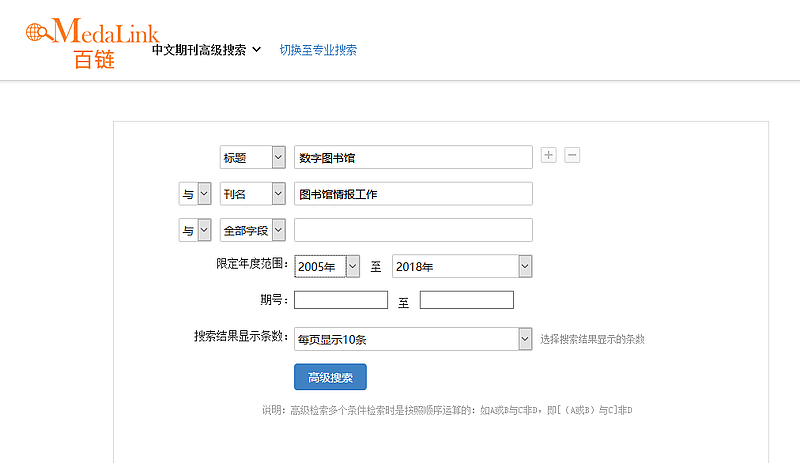Open the 2005年 start year dropdown

326,266
